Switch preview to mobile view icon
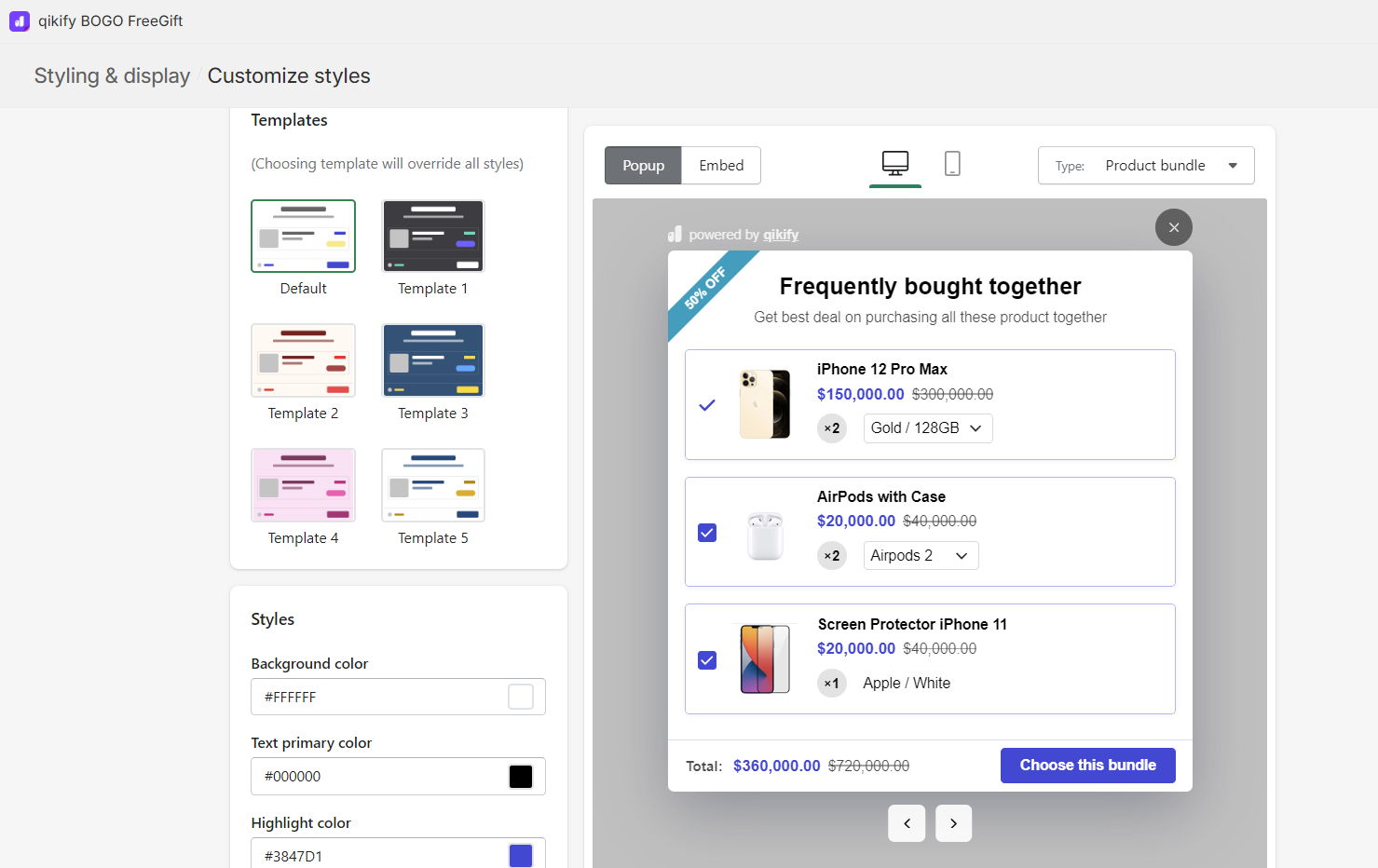Image resolution: width=1378 pixels, height=868 pixels. (x=952, y=164)
